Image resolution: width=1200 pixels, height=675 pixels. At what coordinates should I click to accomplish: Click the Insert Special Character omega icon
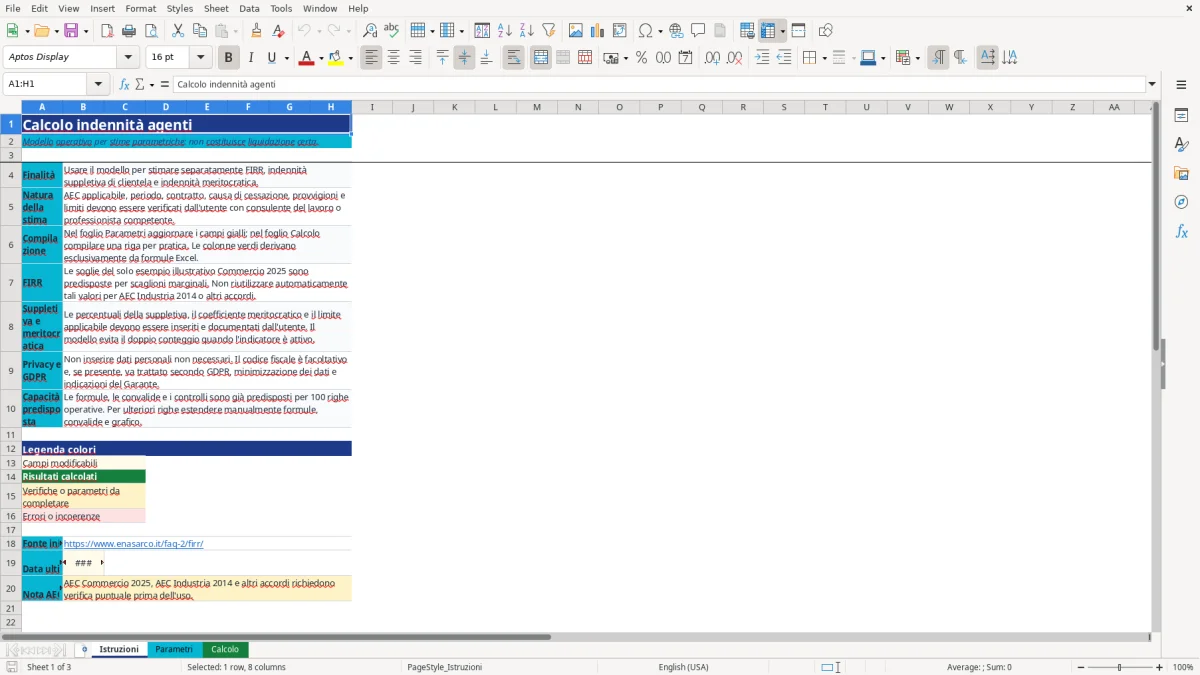(x=646, y=31)
